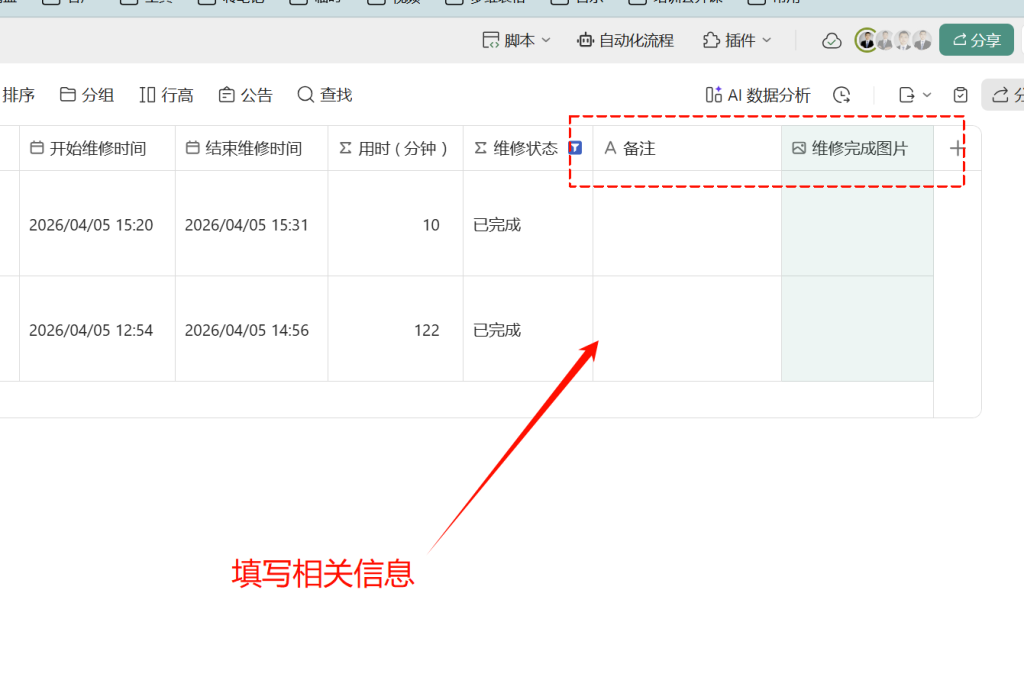This screenshot has width=1024, height=677.
Task: Click the blue filter icon on 维修状态
Action: [575, 148]
